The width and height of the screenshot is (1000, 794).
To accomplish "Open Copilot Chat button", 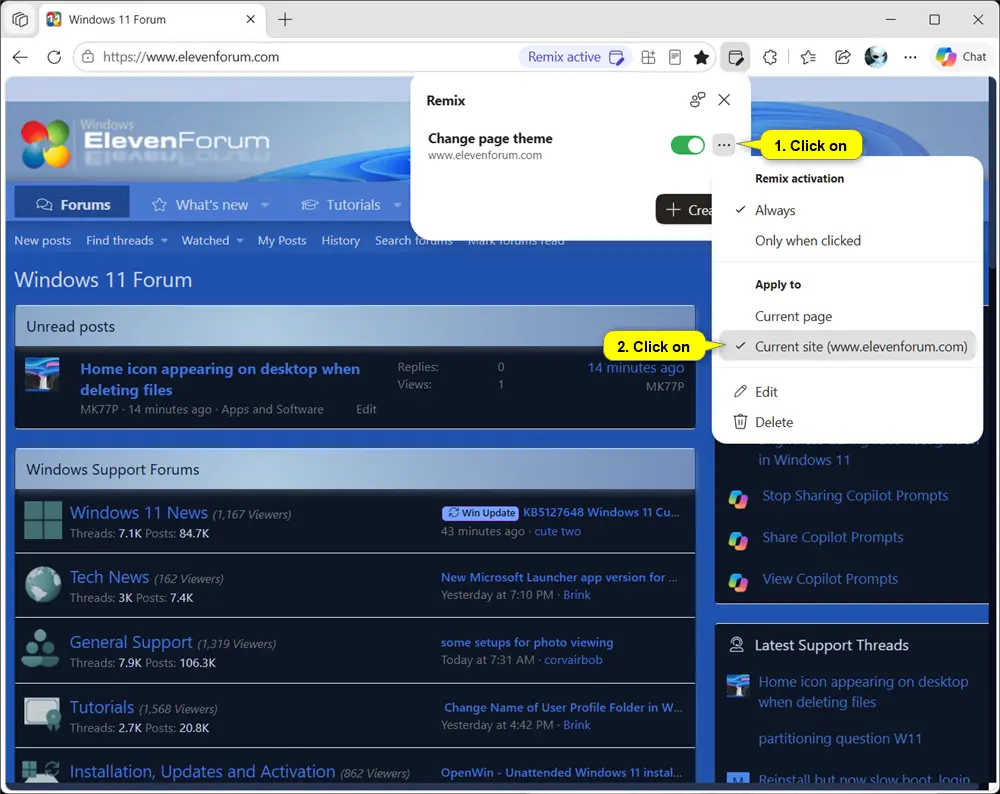I will coord(961,57).
